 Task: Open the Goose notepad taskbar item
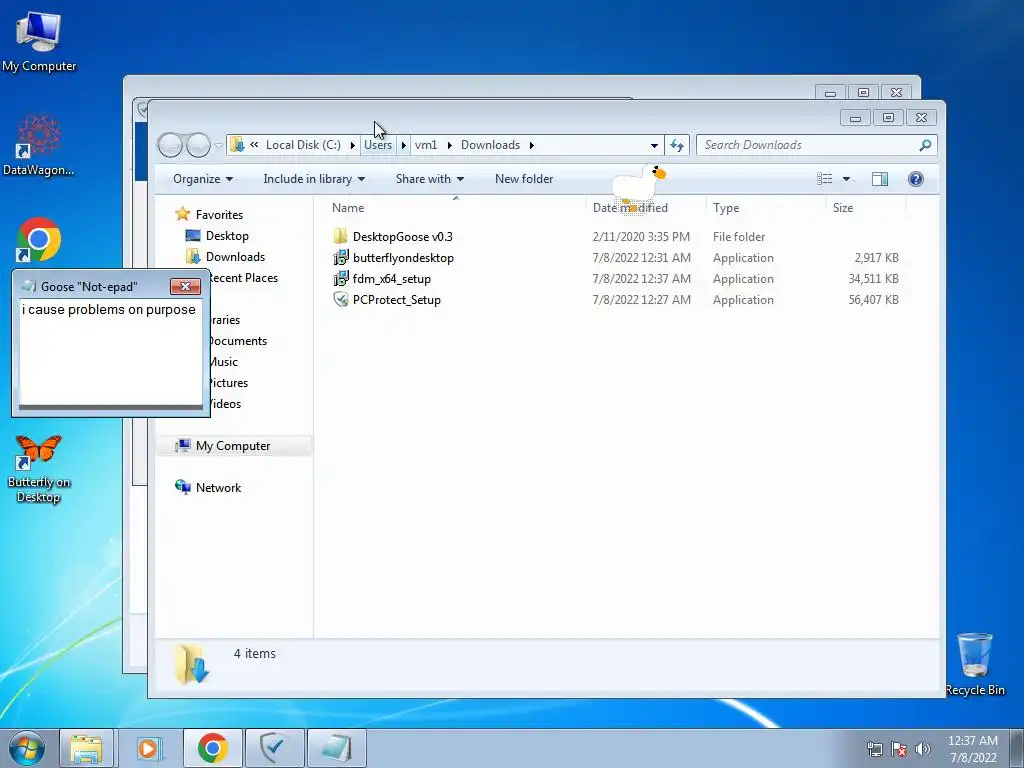click(x=337, y=748)
